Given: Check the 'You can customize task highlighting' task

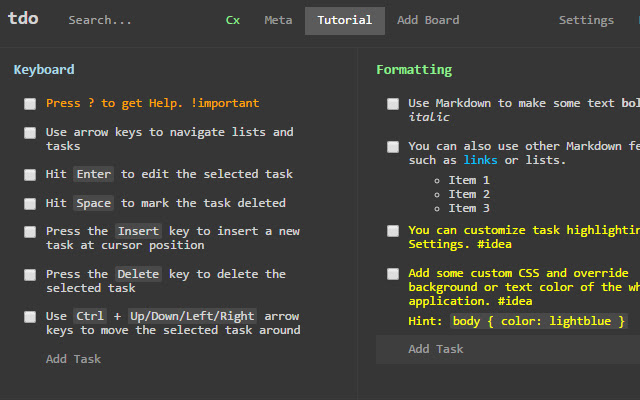Looking at the screenshot, I should point(393,231).
